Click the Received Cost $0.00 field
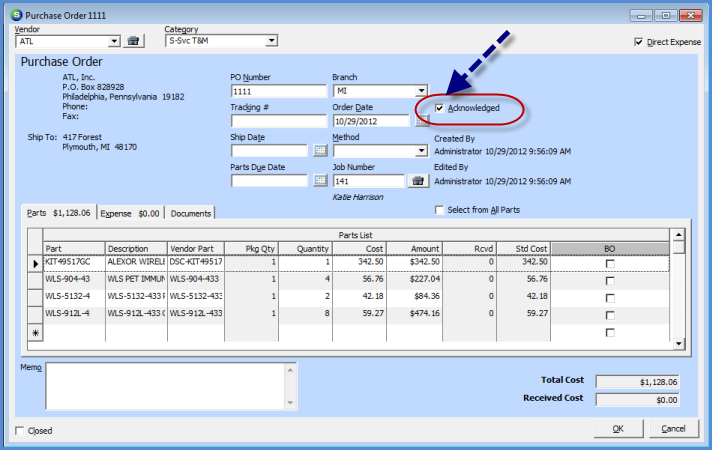Image resolution: width=712 pixels, height=450 pixels. tap(637, 400)
